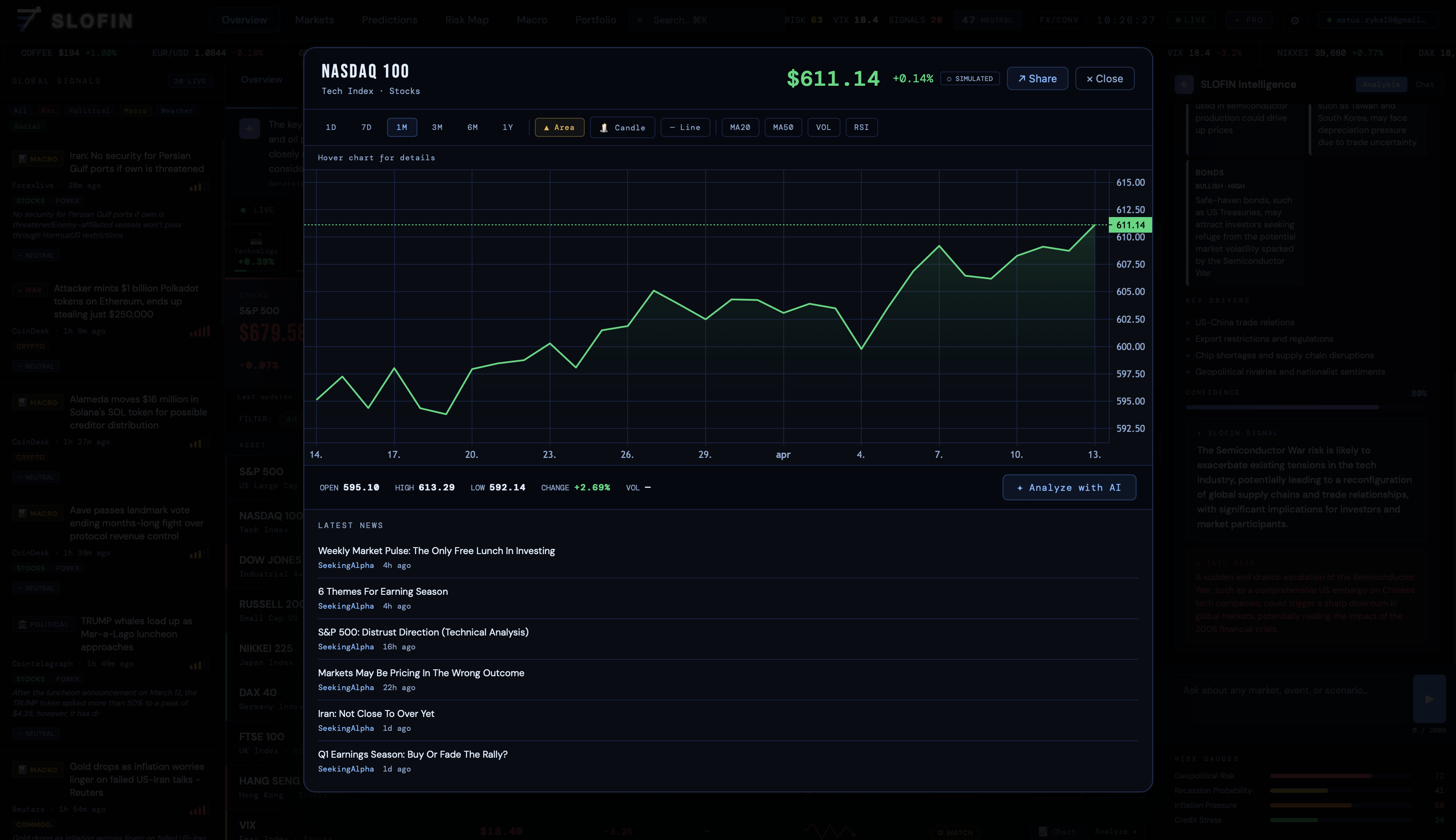
Task: Toggle the MA20 indicator
Action: click(740, 127)
